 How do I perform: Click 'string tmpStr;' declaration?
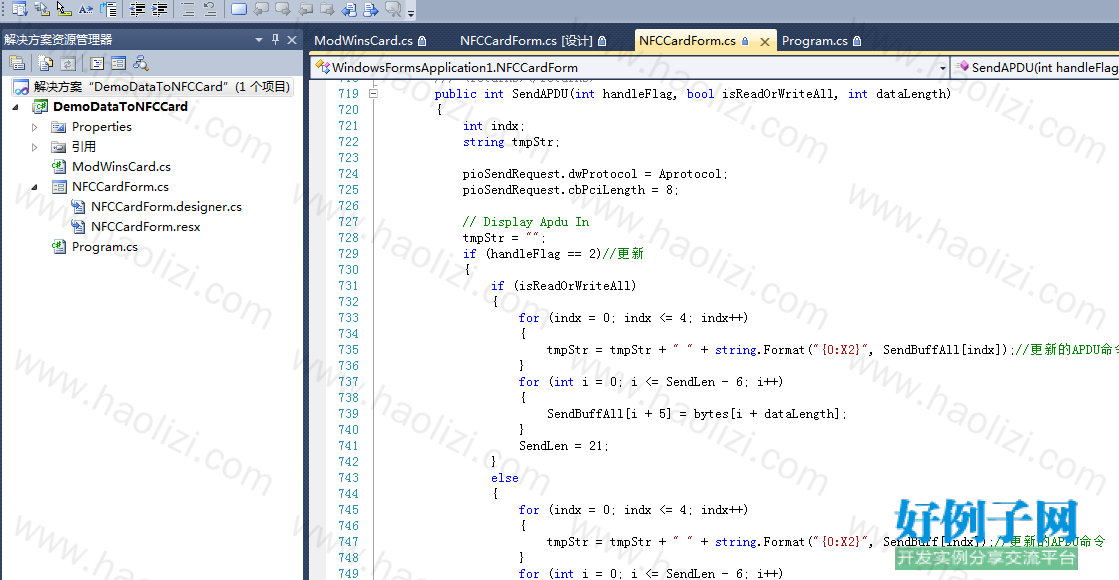pos(511,142)
